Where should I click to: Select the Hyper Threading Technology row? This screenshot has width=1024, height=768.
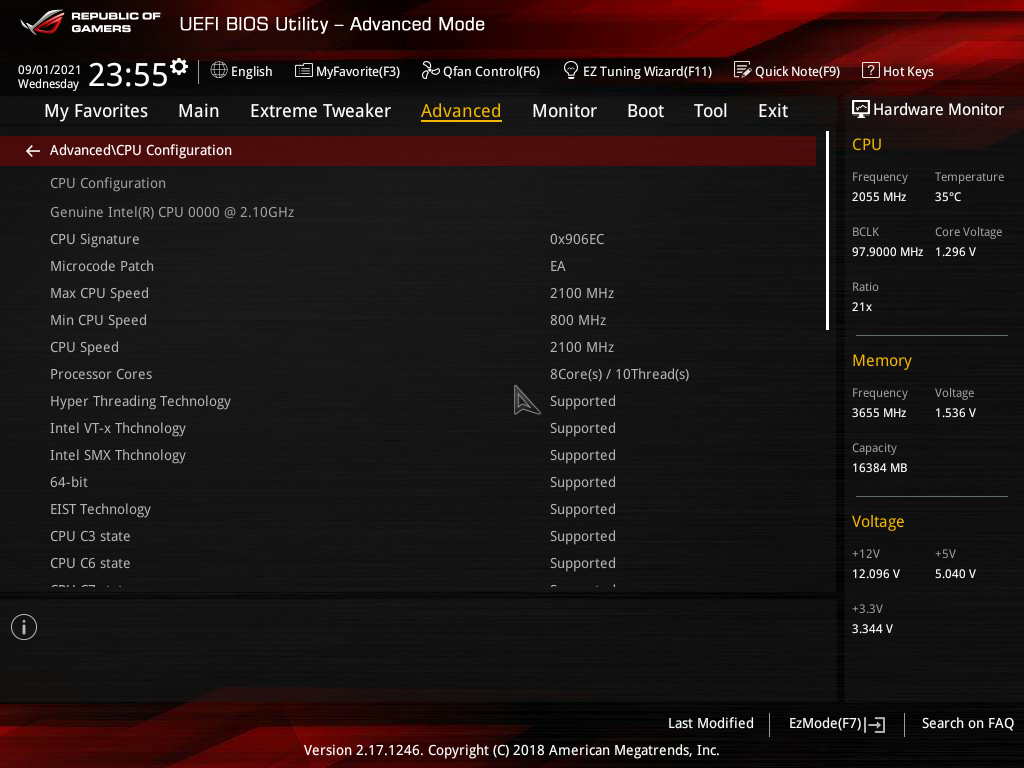[x=408, y=401]
